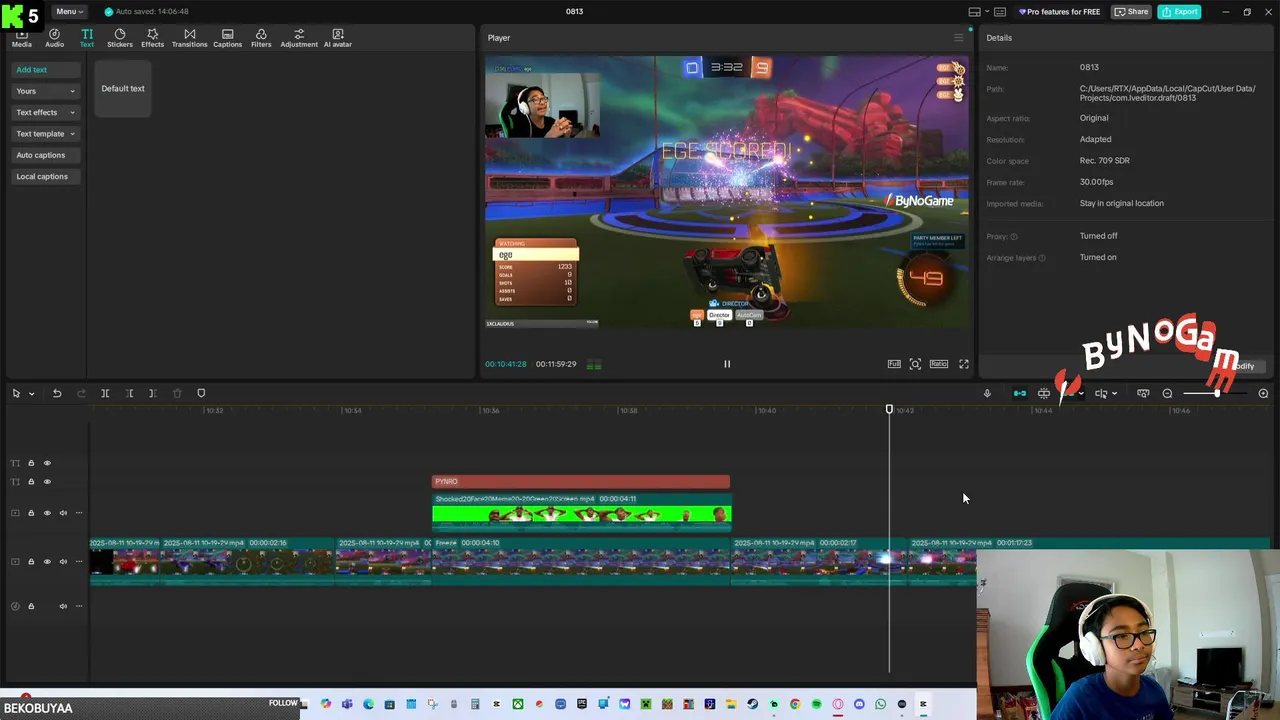Open the Transitions tab
The width and height of the screenshot is (1280, 720).
click(189, 38)
